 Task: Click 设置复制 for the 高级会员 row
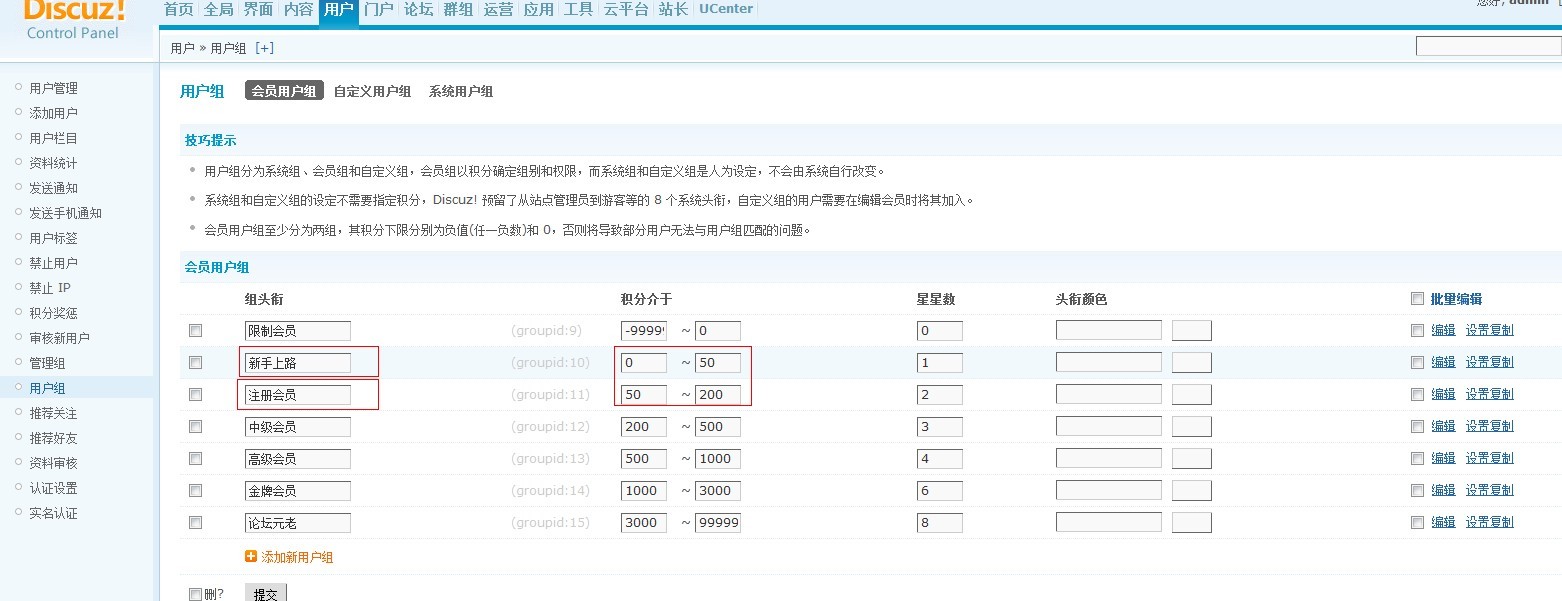click(1490, 458)
